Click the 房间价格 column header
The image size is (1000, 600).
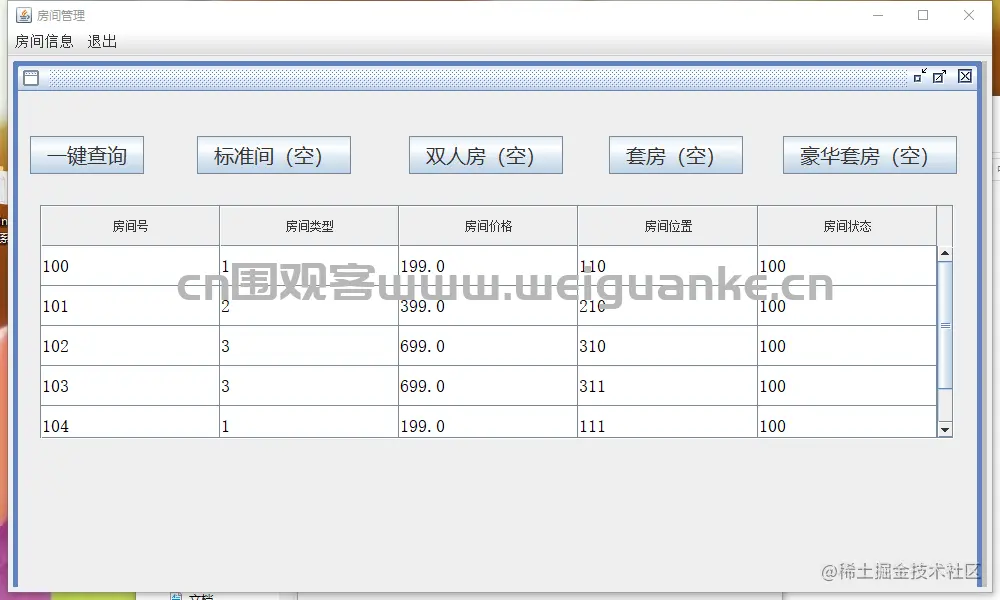[488, 226]
